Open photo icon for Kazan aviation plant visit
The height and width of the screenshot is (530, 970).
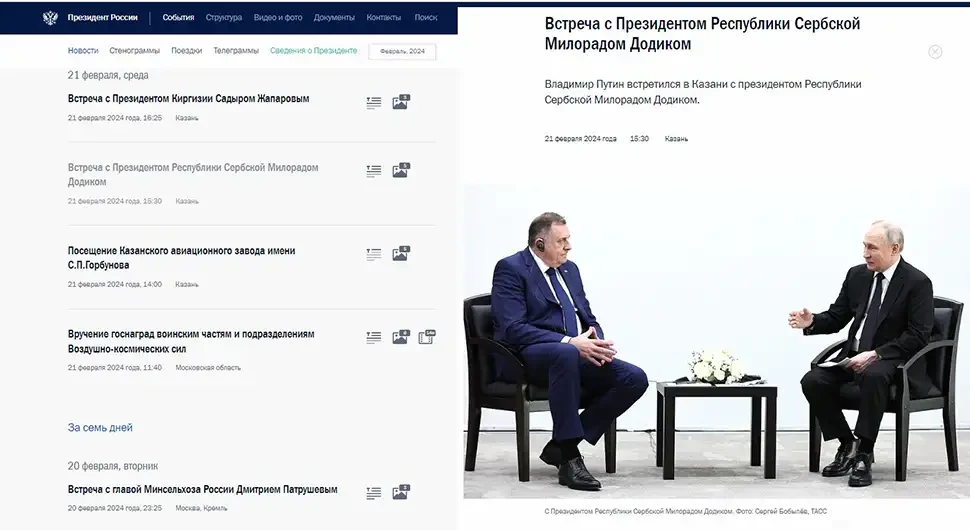401,254
